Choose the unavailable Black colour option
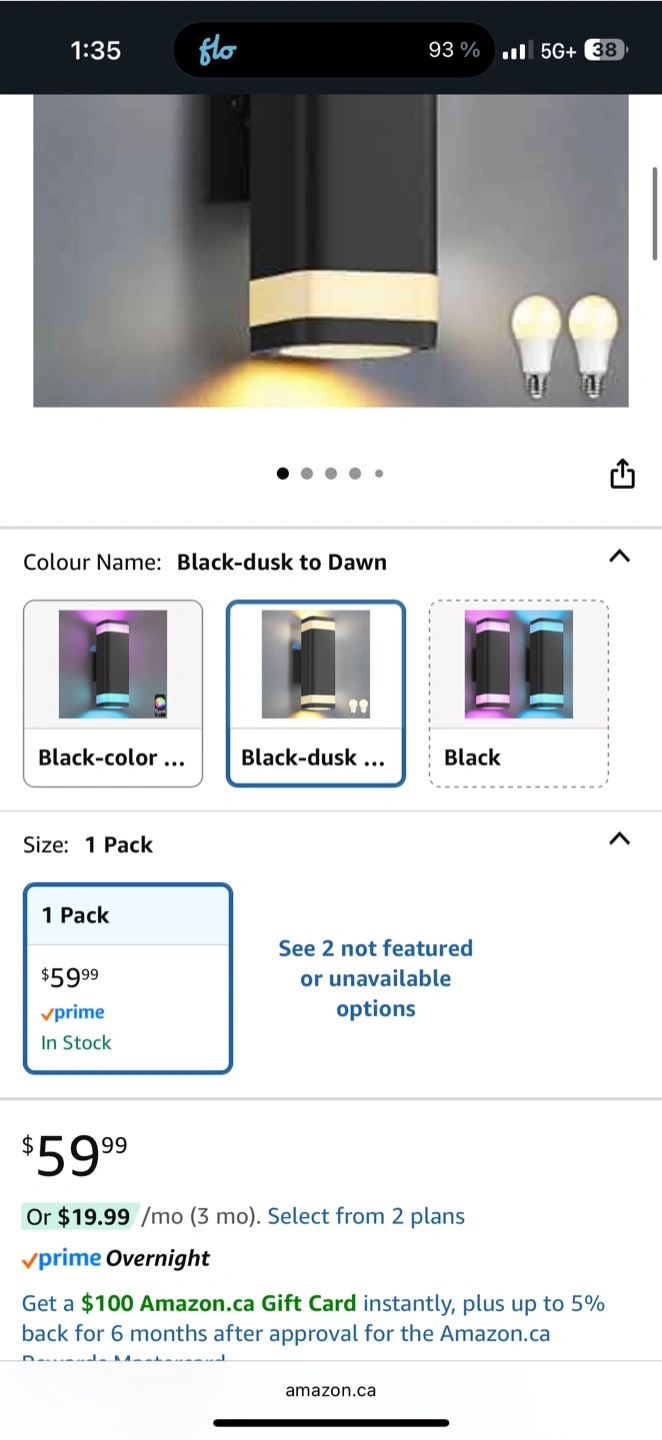Screen dimensions: 662x1440 click(x=518, y=693)
